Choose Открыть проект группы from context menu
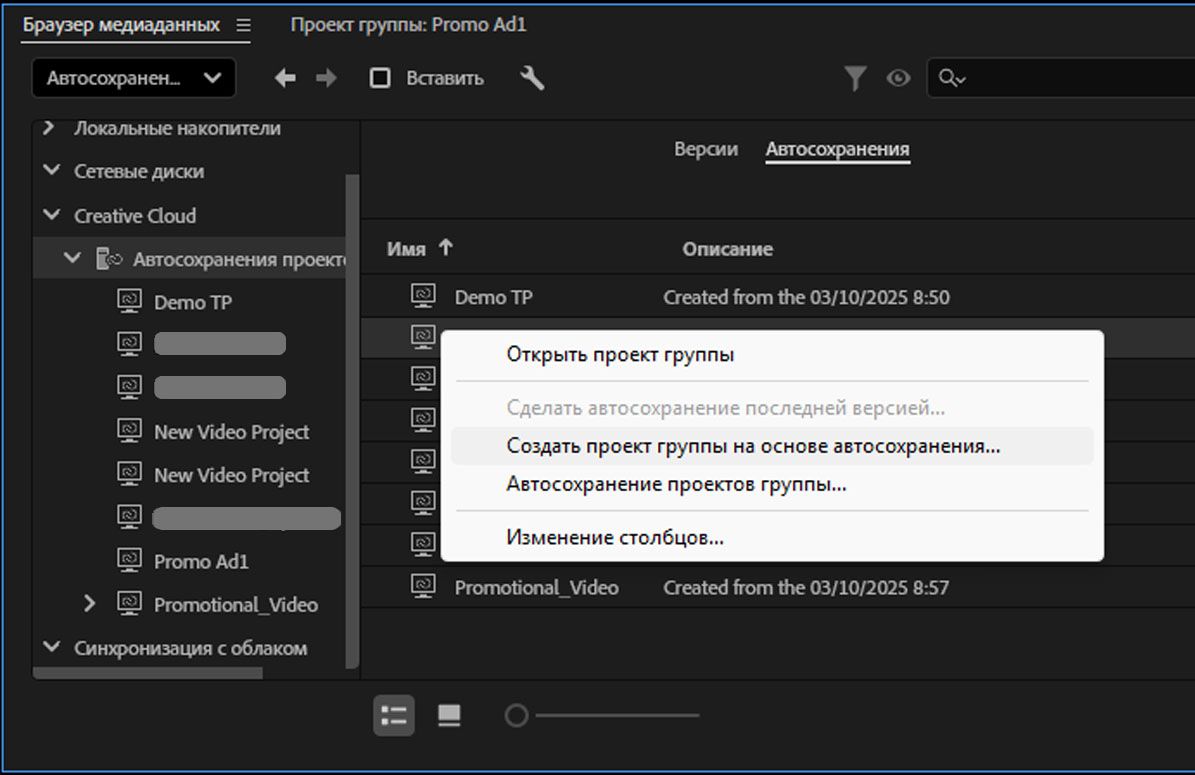Viewport: 1195px width, 775px height. 620,354
